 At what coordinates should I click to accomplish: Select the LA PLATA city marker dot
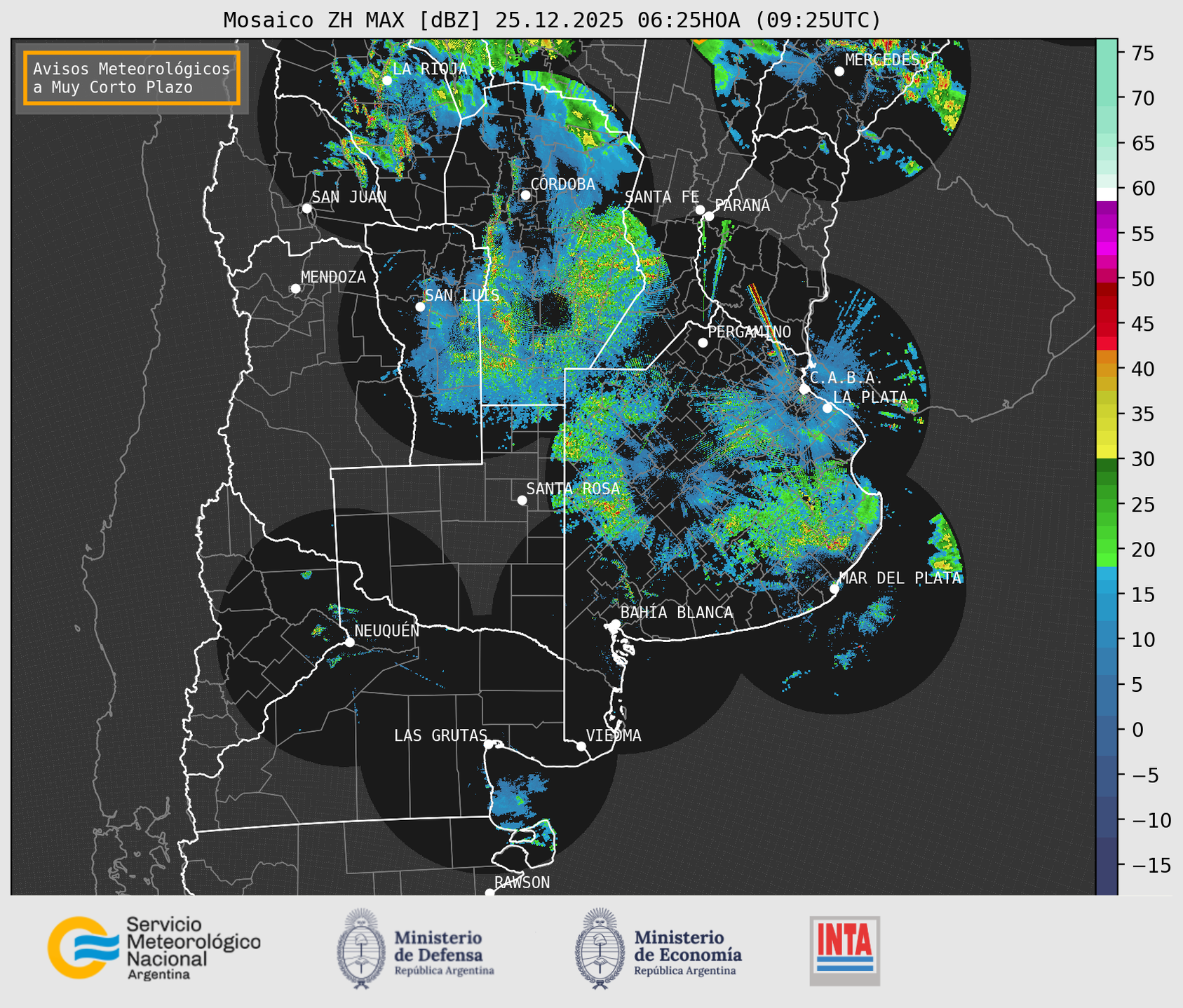tap(827, 408)
